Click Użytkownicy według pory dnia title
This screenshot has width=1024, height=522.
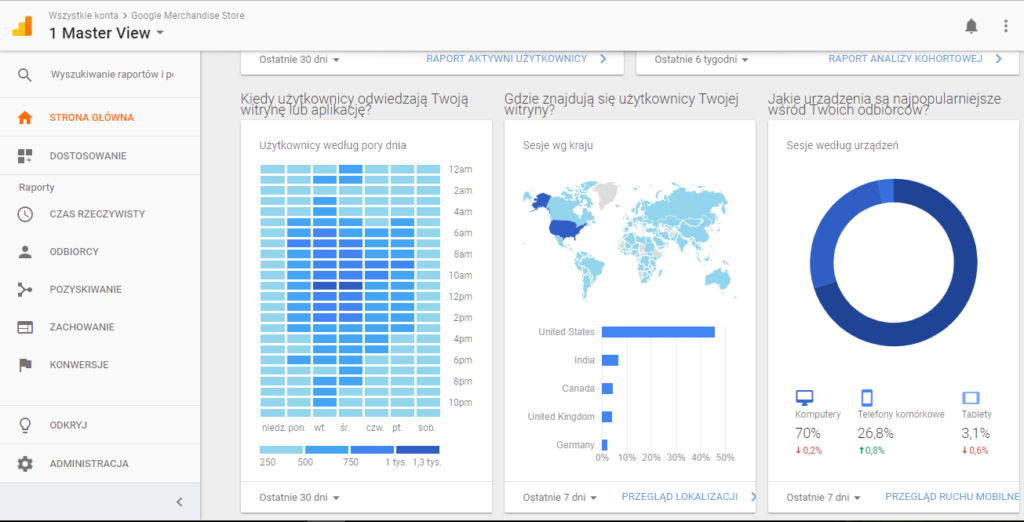332,146
